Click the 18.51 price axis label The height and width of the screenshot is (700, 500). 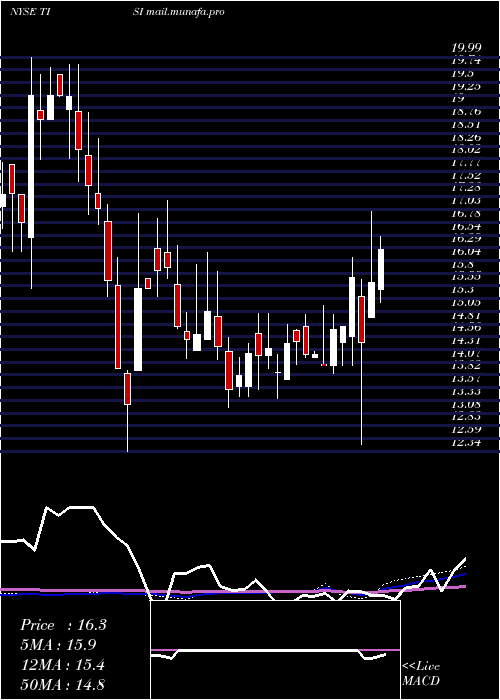(466, 125)
